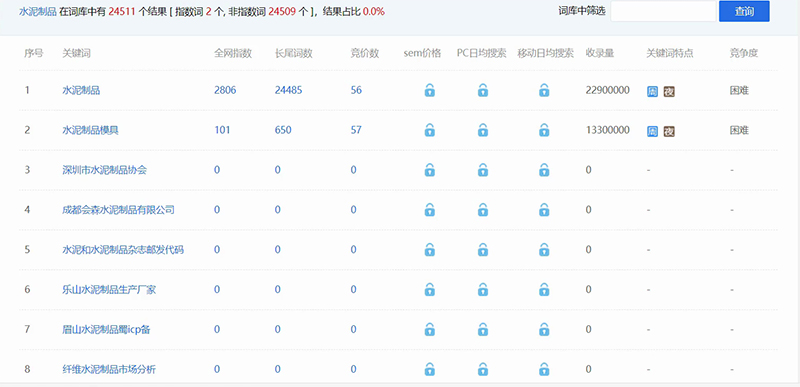Unlock sem价格 for 深圳市水泥制品协会

pyautogui.click(x=430, y=170)
